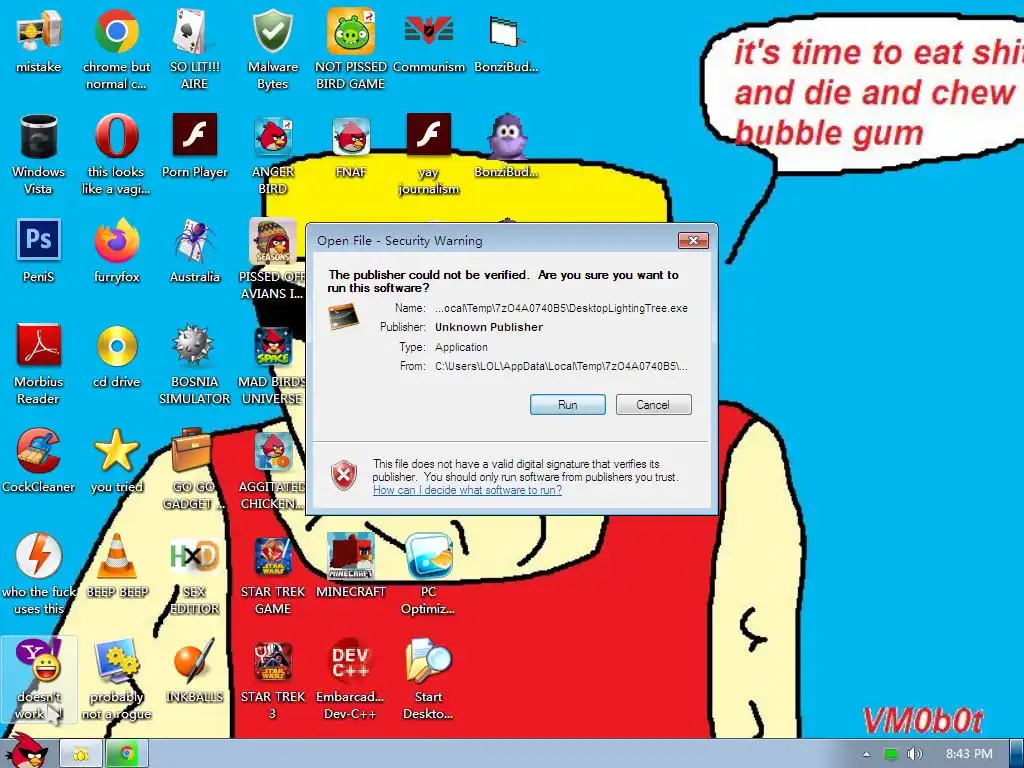Click Cancel in the Security Warning dialog
The width and height of the screenshot is (1024, 768).
[x=654, y=404]
